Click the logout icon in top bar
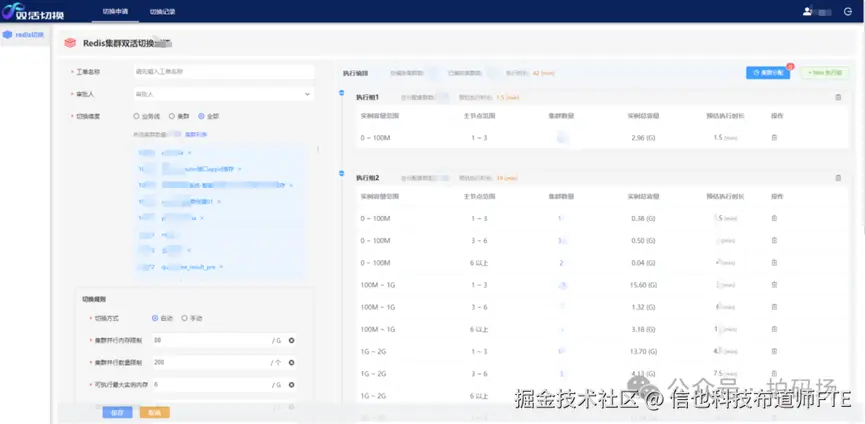The width and height of the screenshot is (865, 424). (848, 11)
